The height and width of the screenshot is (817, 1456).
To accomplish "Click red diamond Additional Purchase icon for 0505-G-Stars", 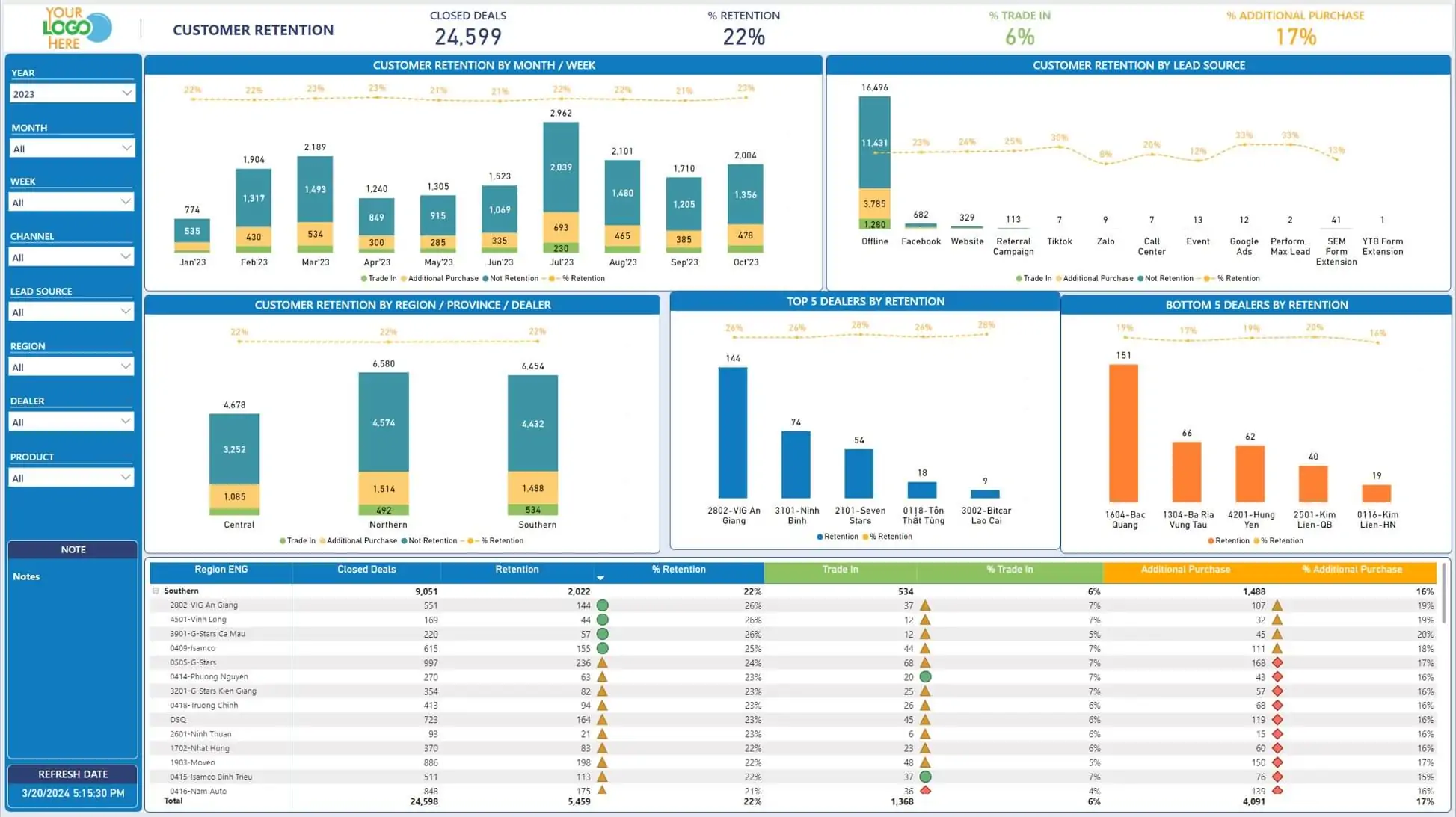I will click(x=1277, y=662).
